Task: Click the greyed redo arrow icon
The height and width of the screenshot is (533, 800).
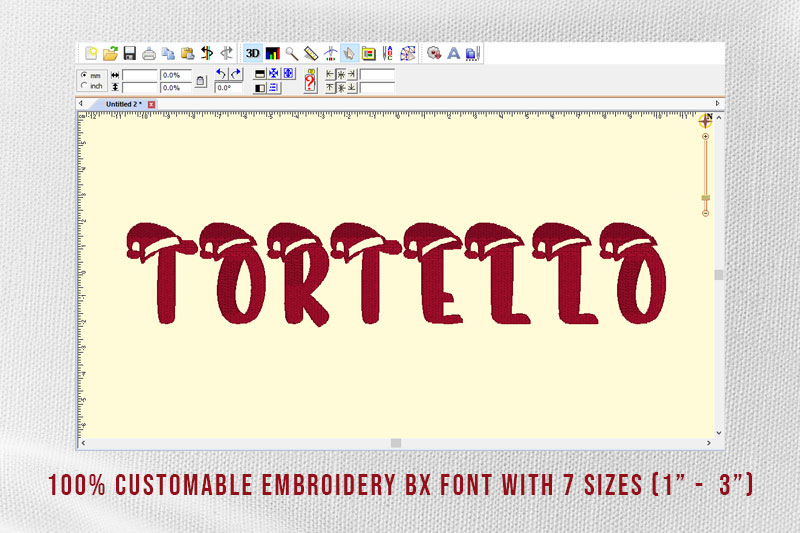Action: (226, 53)
